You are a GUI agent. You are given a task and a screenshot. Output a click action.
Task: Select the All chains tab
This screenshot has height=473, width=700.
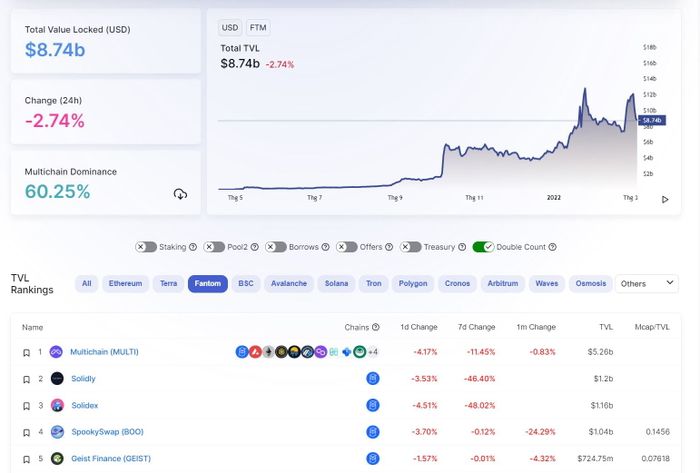click(x=87, y=284)
